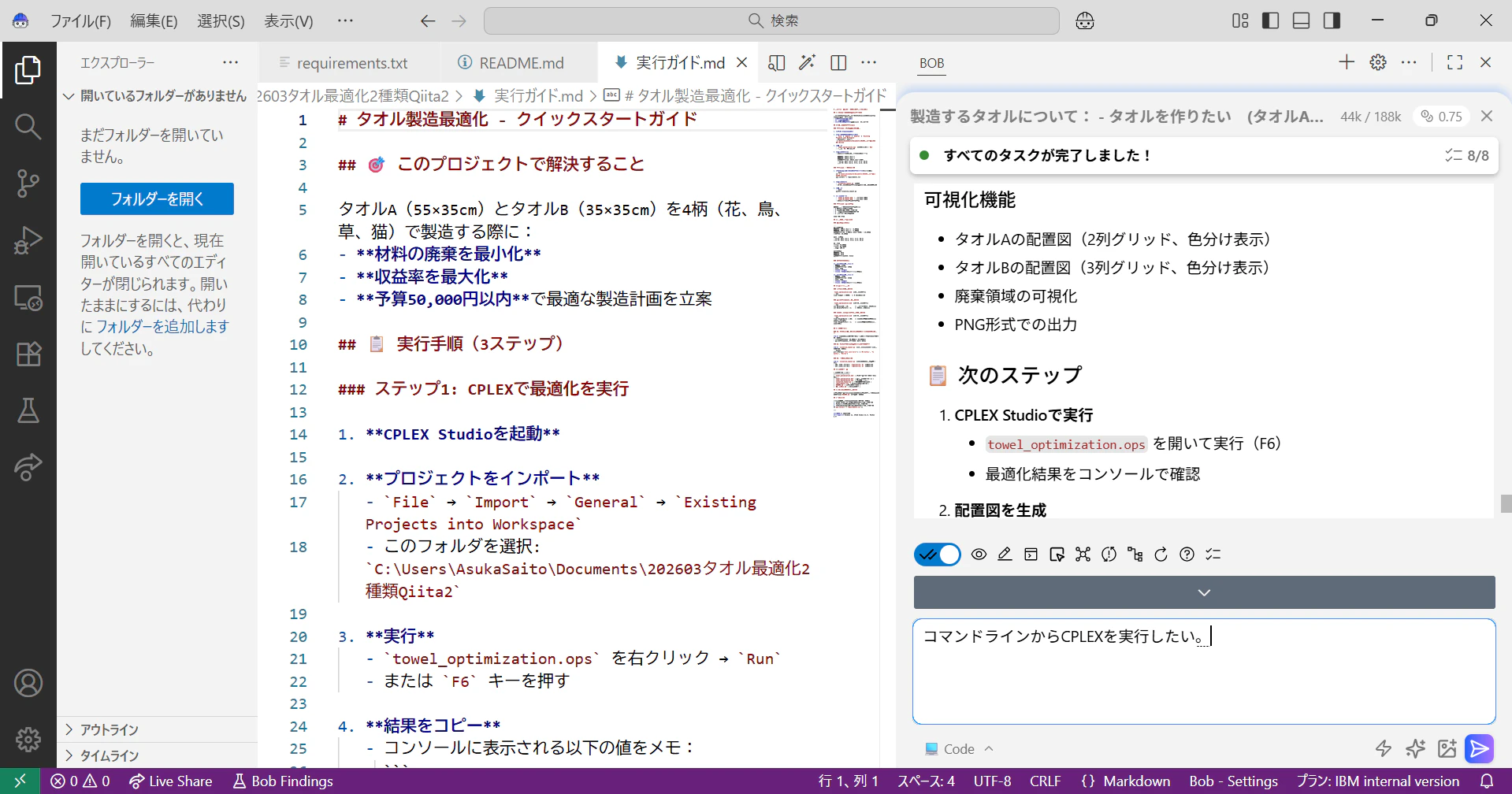The image size is (1512, 794).
Task: Open Live Share from the status bar
Action: point(170,781)
